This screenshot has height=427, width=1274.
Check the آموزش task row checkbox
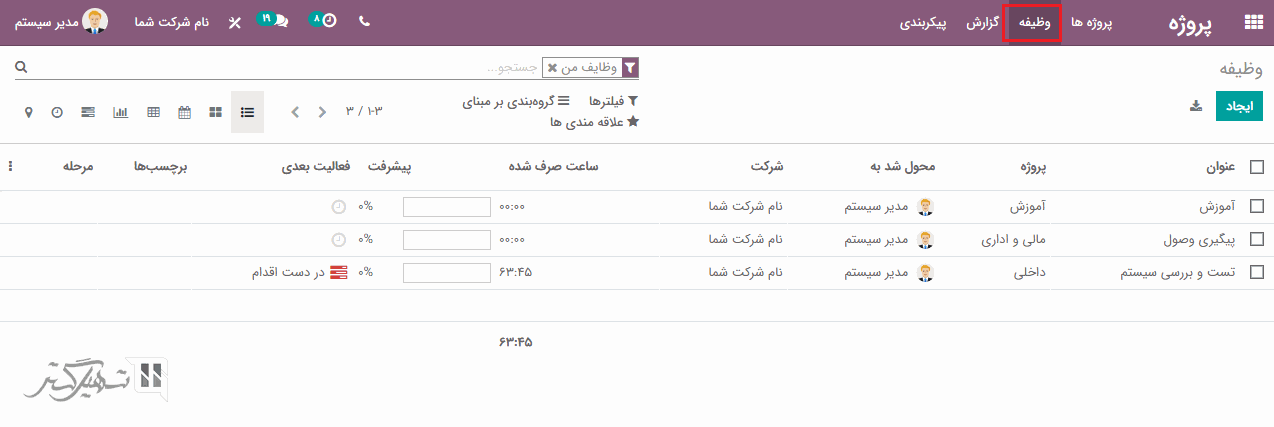(1256, 207)
